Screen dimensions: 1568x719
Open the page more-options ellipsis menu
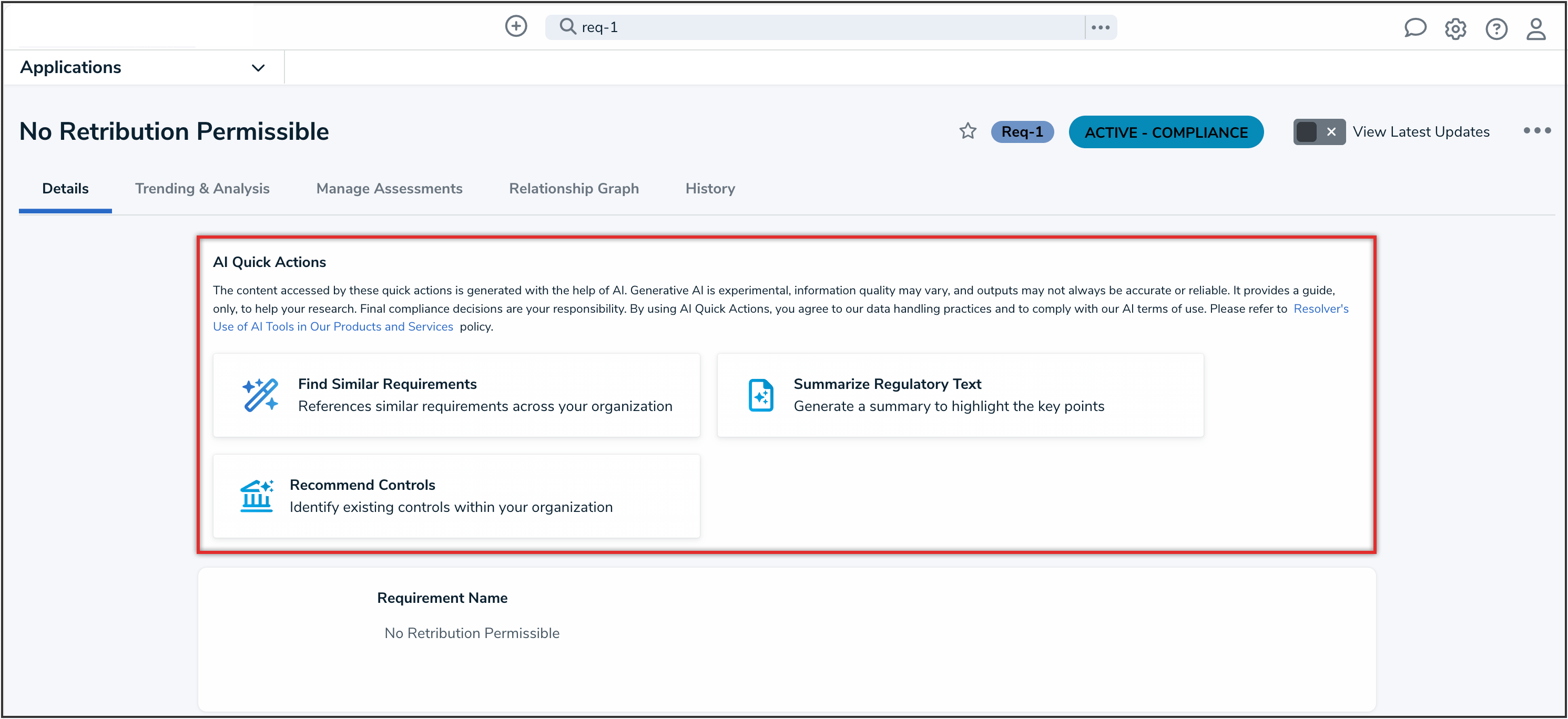pos(1536,131)
